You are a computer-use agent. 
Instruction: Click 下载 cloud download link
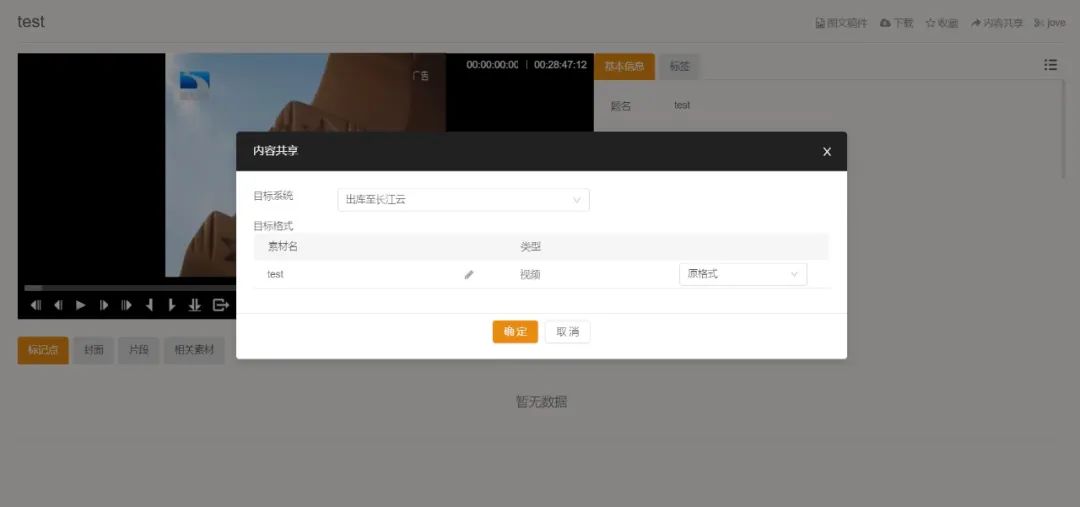896,23
